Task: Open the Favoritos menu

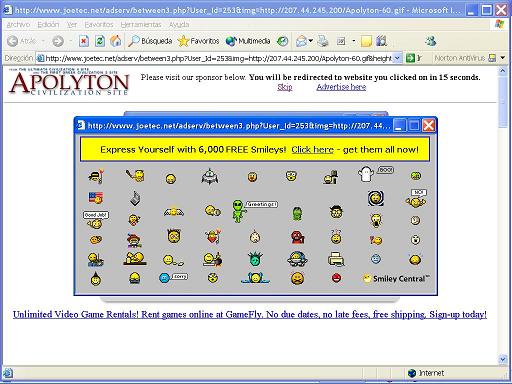Action: pyautogui.click(x=99, y=25)
